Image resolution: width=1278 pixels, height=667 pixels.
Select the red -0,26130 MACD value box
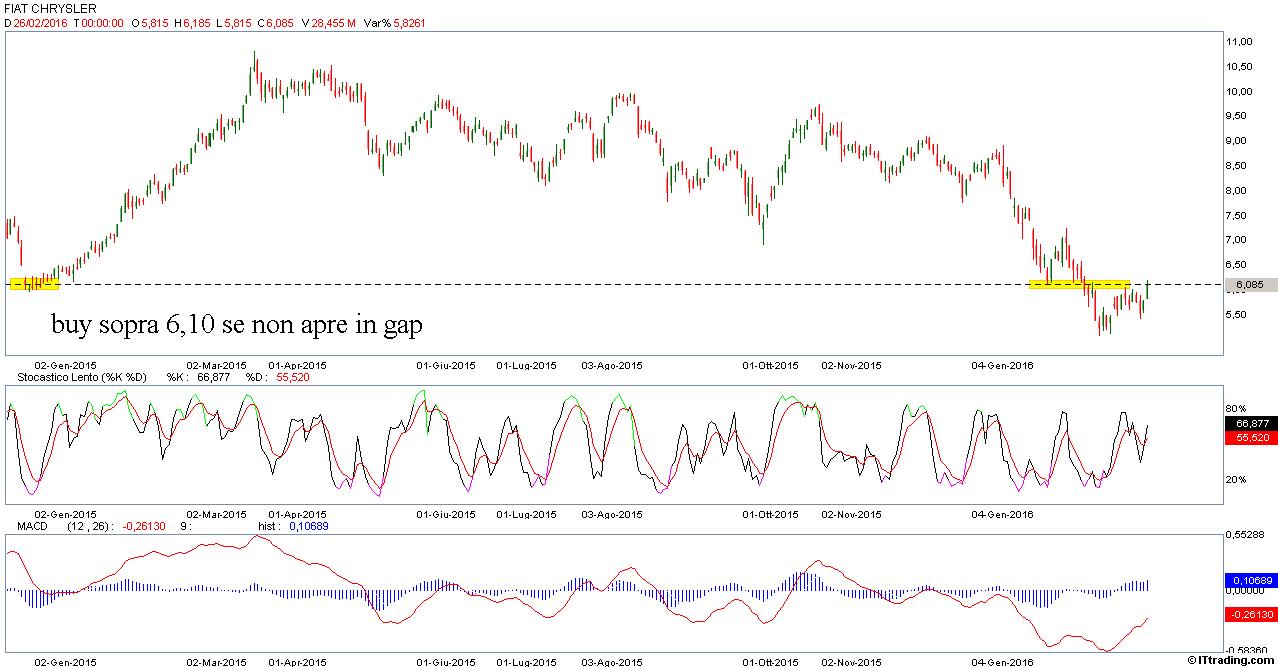[1249, 614]
